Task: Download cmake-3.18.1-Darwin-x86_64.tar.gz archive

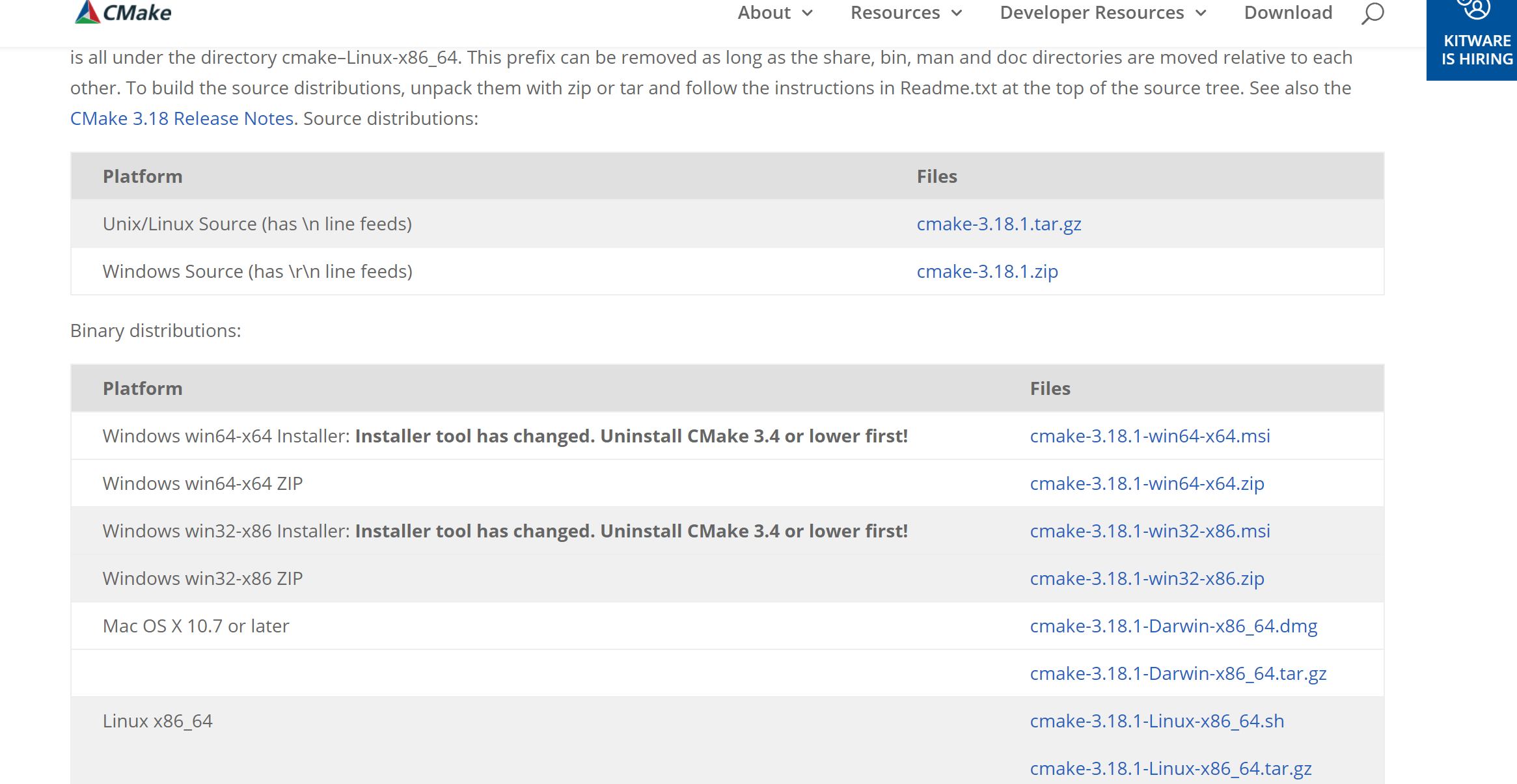Action: coord(1178,673)
